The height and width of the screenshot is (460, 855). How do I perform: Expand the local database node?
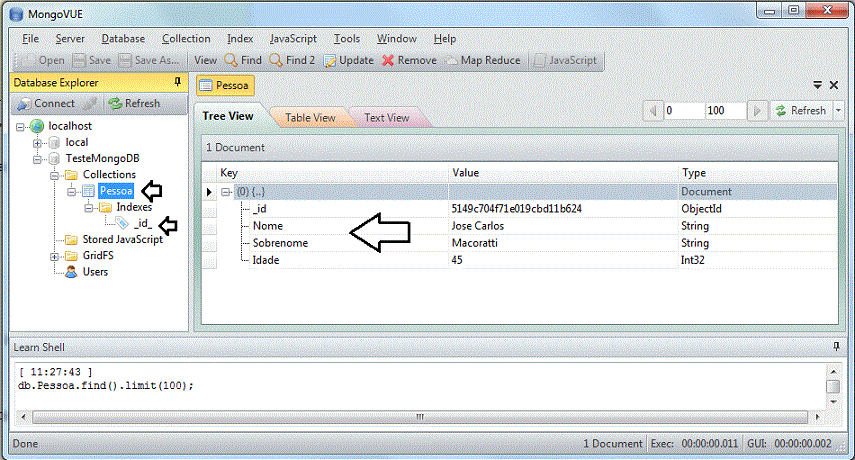pyautogui.click(x=37, y=143)
